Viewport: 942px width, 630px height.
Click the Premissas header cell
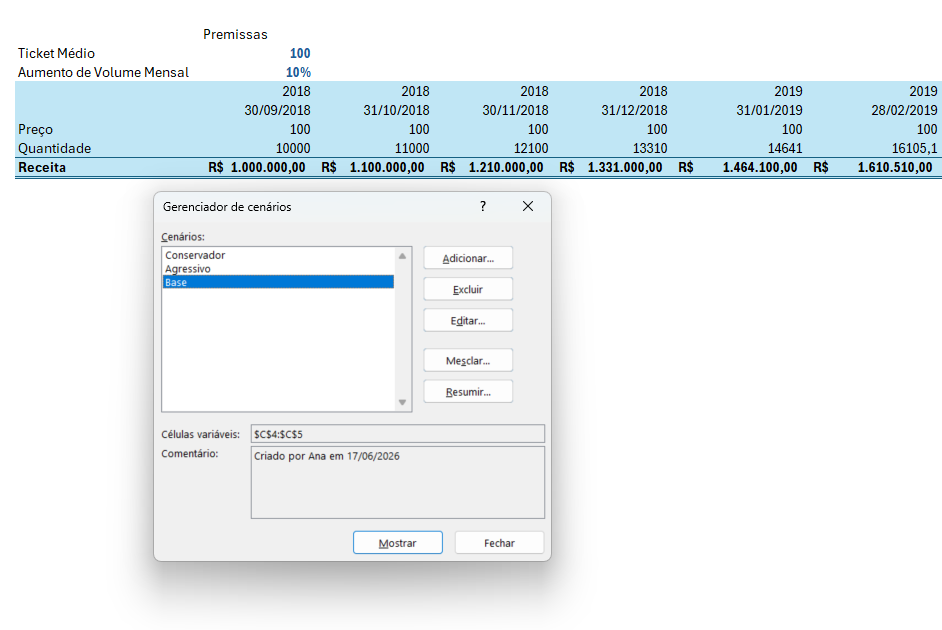click(x=236, y=34)
